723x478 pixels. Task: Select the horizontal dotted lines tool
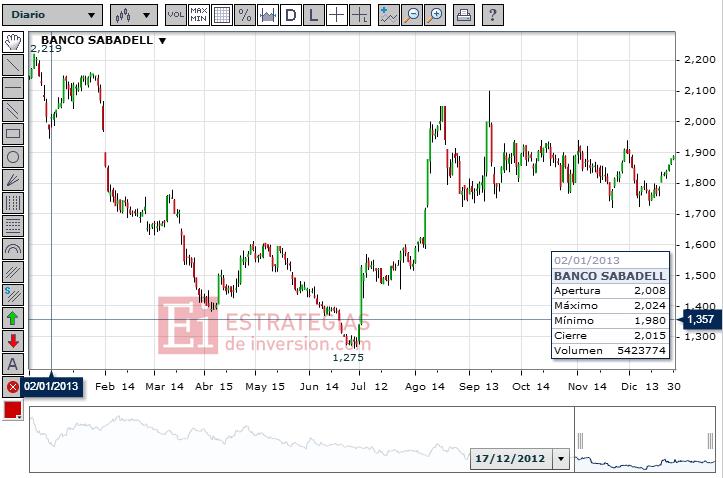pos(13,226)
